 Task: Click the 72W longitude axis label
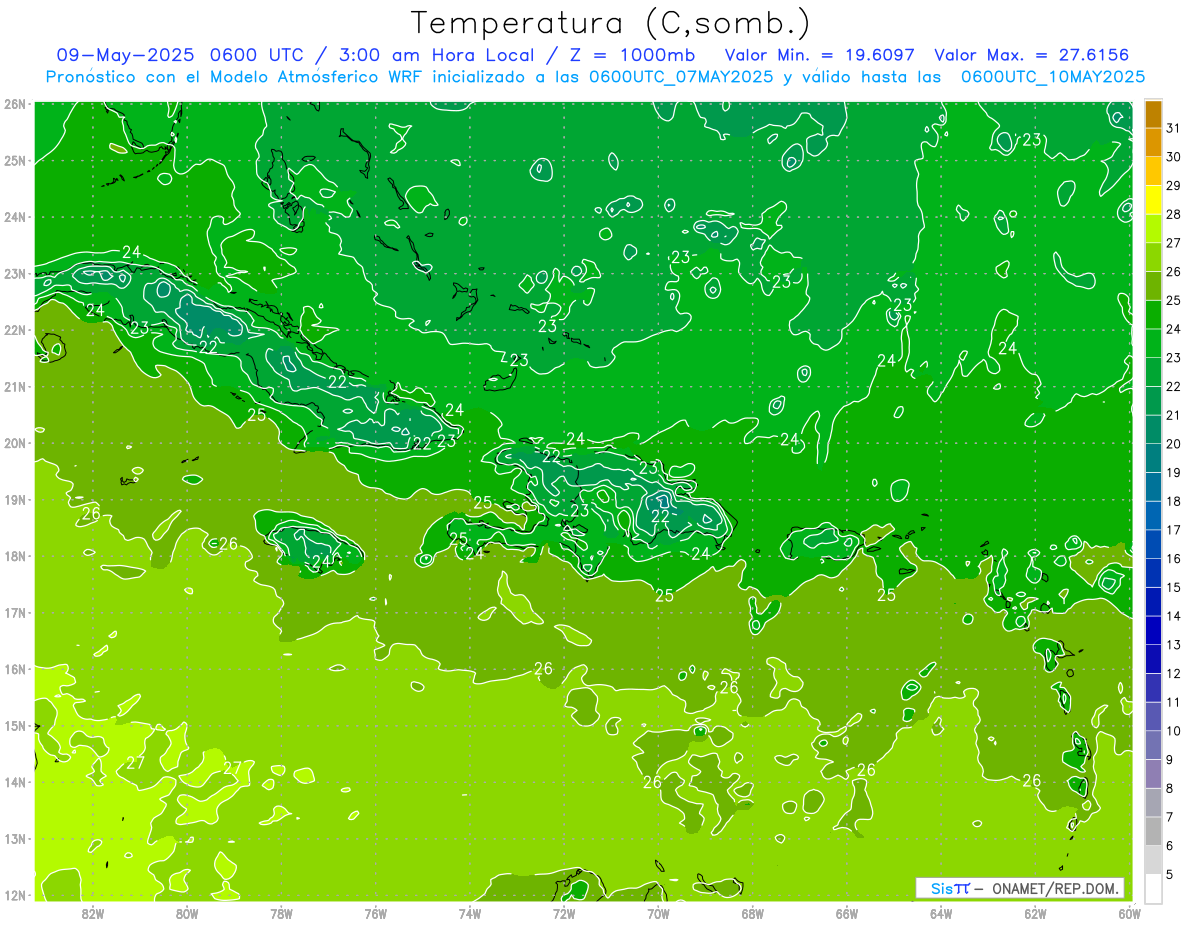point(564,913)
